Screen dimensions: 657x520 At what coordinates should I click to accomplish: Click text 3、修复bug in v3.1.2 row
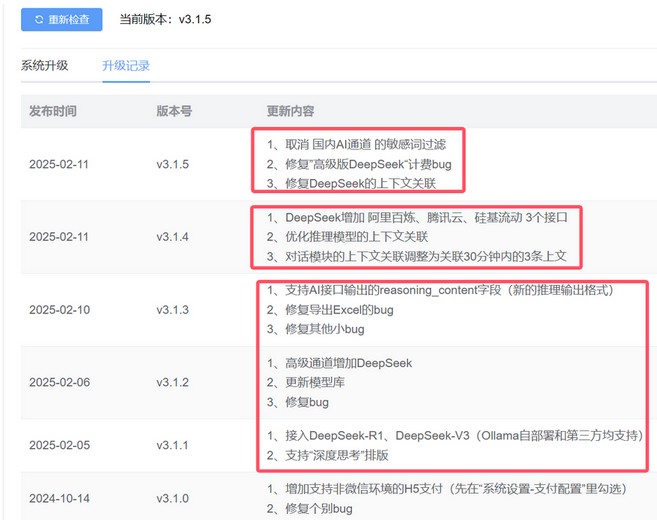[x=297, y=402]
